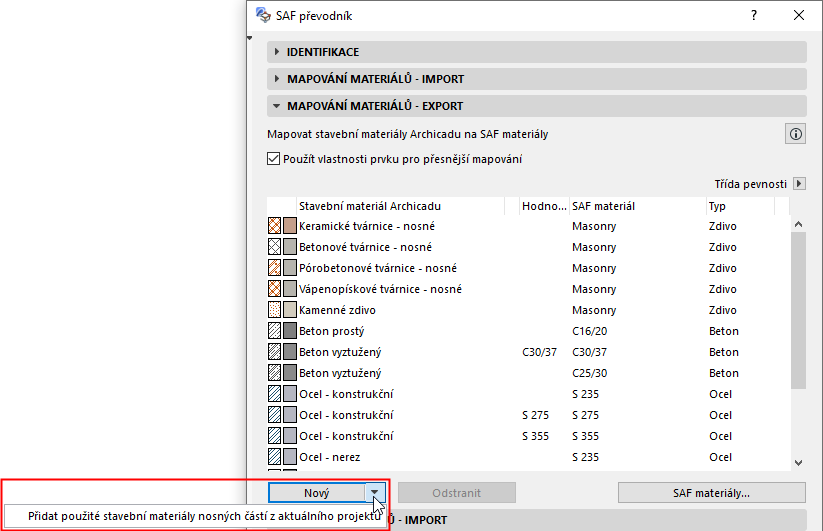Click the disabled Odstranit button
This screenshot has width=823, height=531.
pos(457,493)
